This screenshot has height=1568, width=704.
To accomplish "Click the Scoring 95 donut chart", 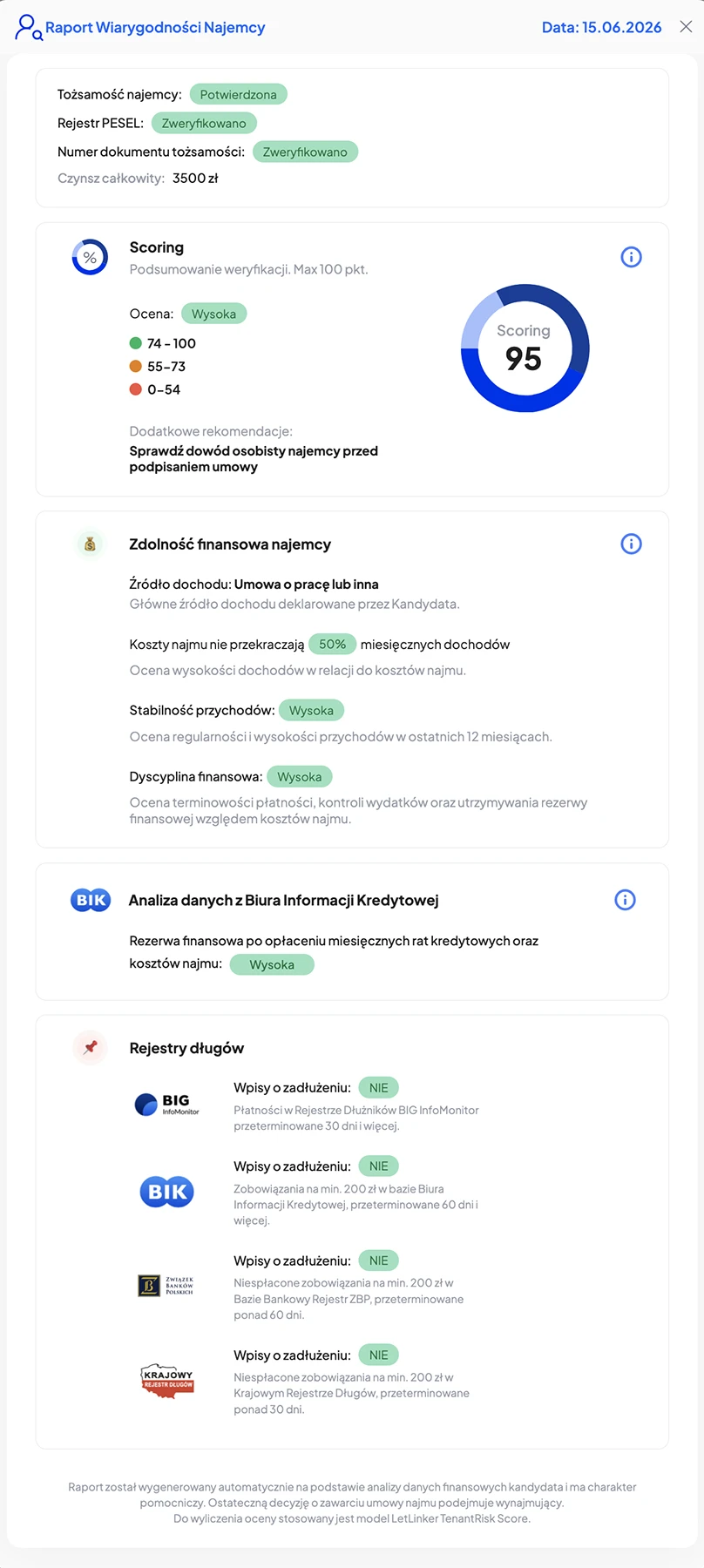I will point(525,348).
